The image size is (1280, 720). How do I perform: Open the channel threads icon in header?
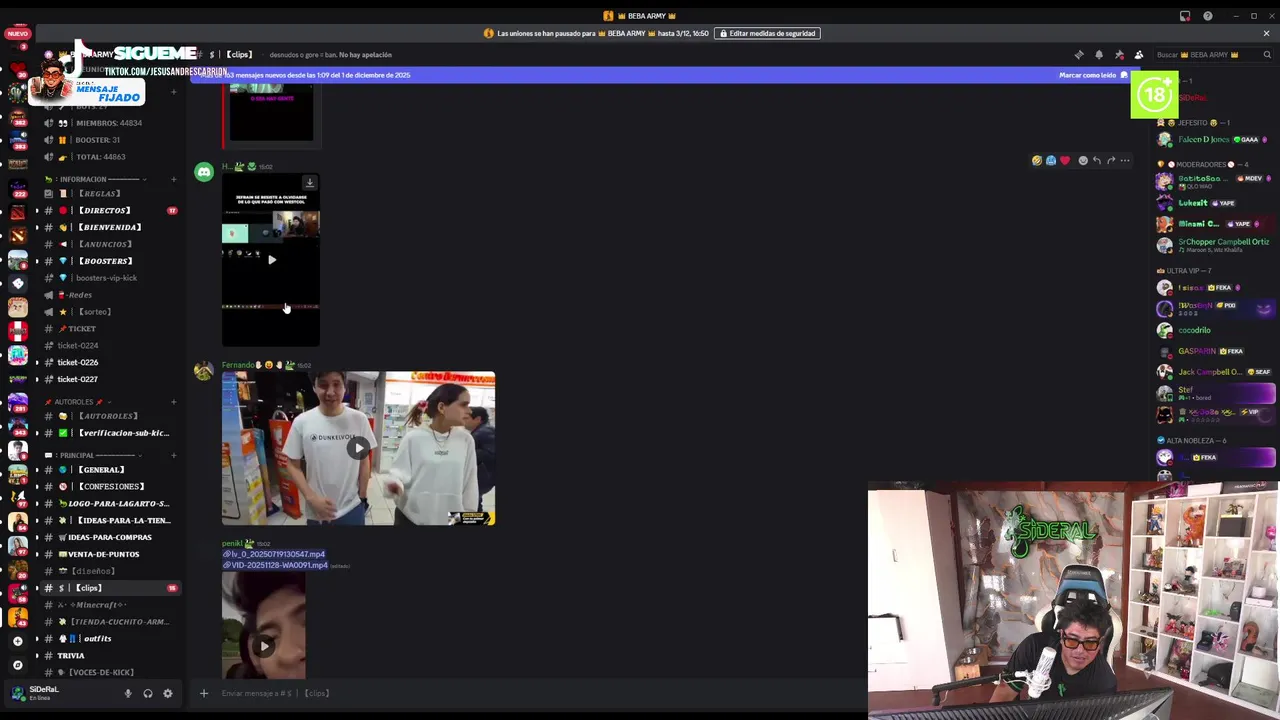pyautogui.click(x=1079, y=55)
